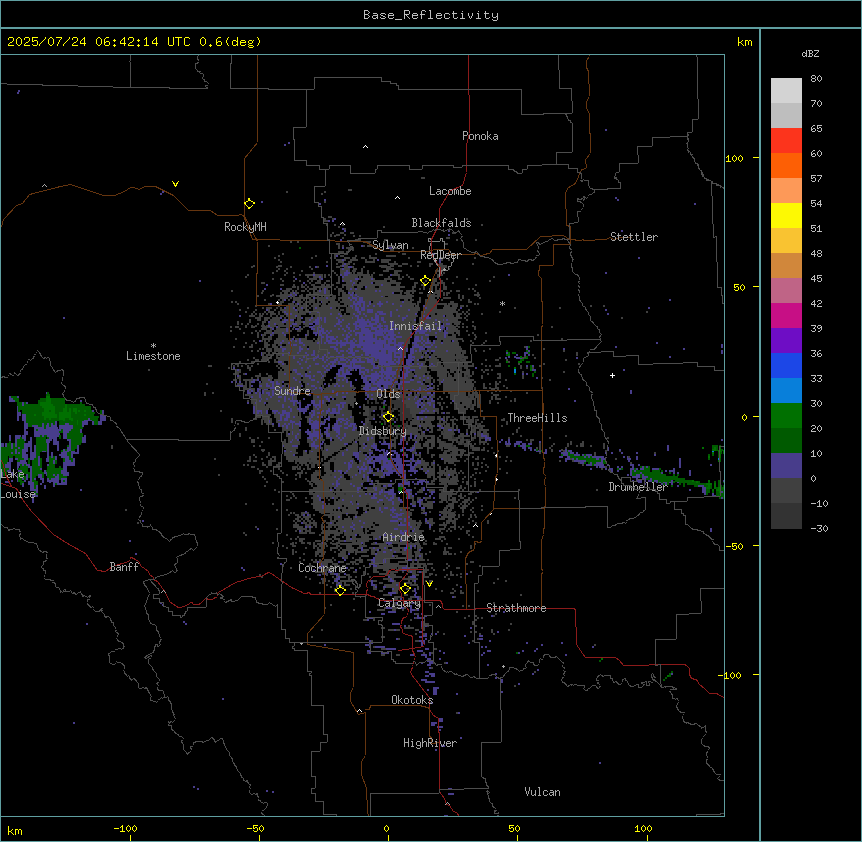The height and width of the screenshot is (842, 862).
Task: Select the yellow diamond marker below Cochrane
Action: (340, 591)
